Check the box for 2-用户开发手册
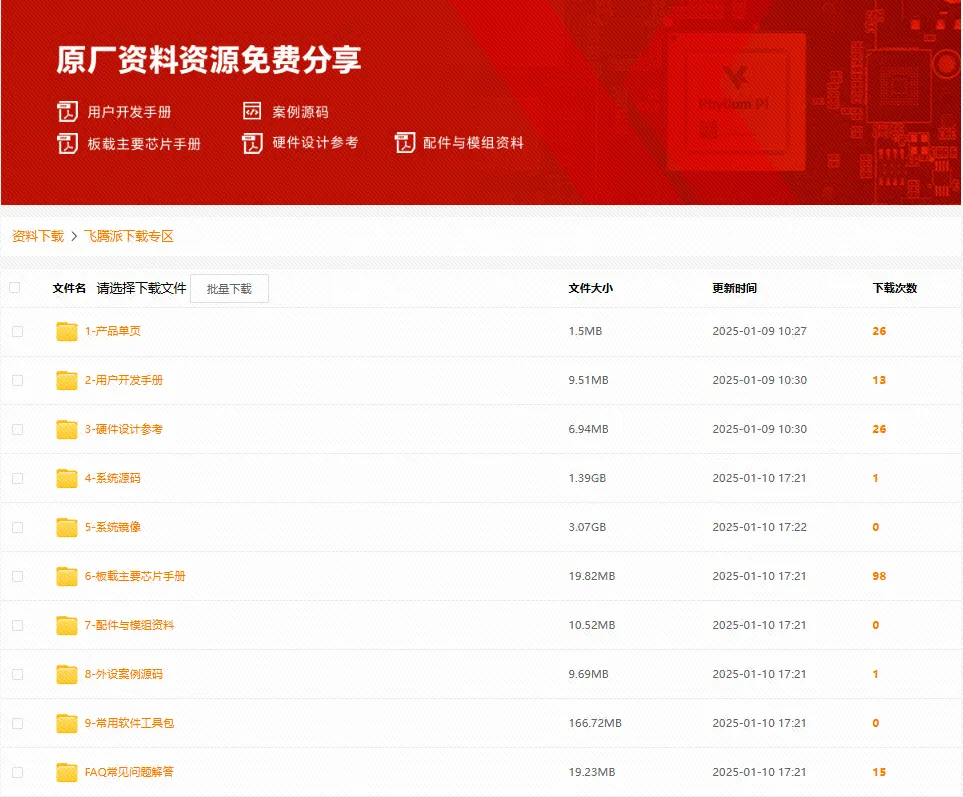 click(17, 381)
